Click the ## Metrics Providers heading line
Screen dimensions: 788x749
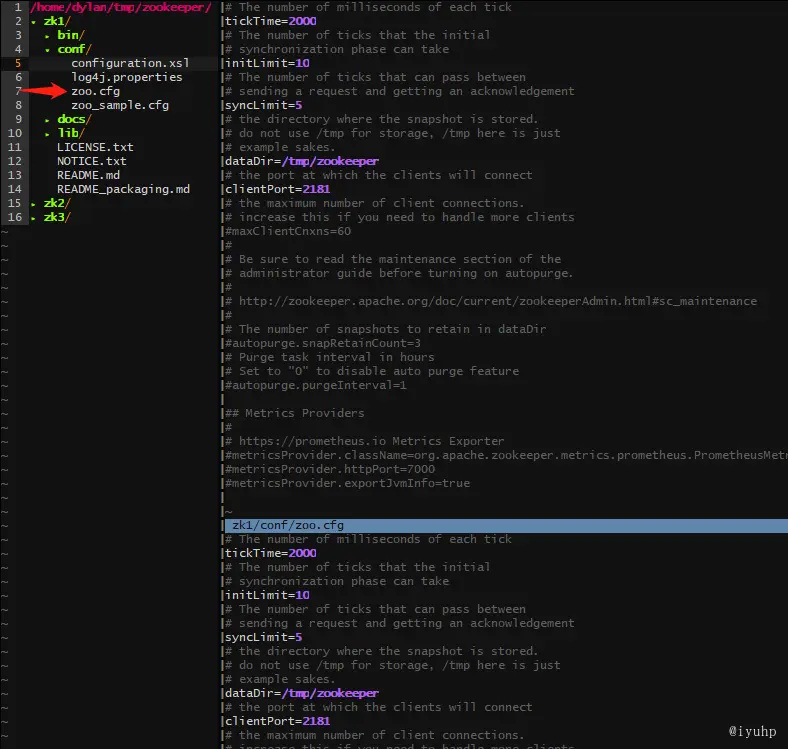click(x=294, y=413)
